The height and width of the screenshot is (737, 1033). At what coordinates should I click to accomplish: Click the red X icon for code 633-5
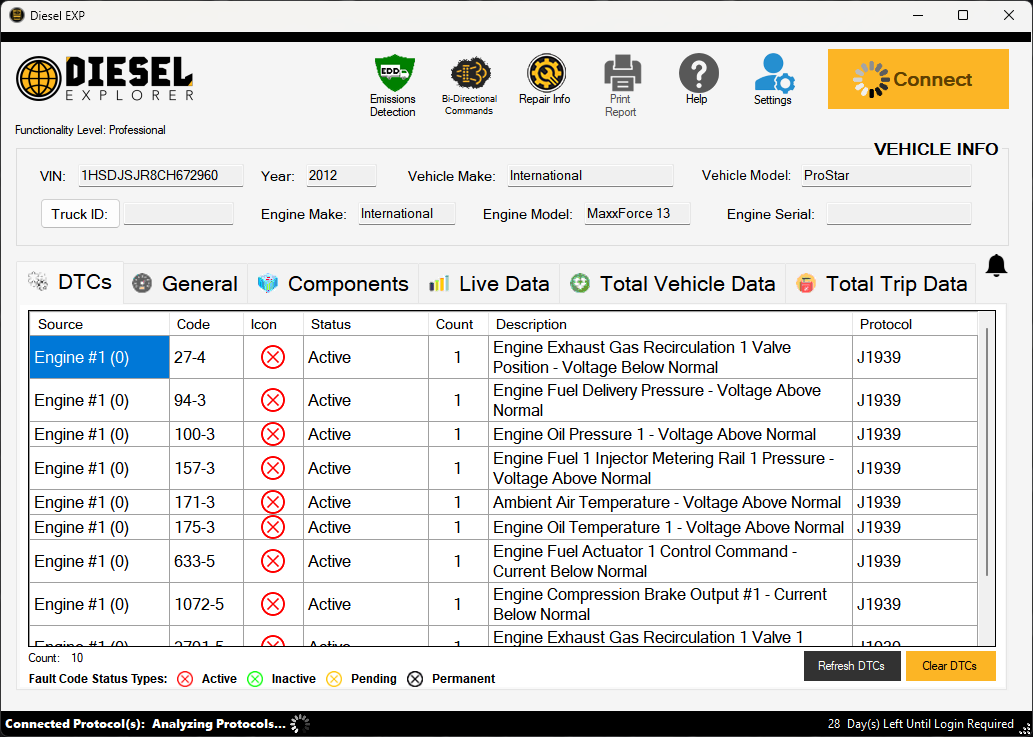tap(273, 561)
